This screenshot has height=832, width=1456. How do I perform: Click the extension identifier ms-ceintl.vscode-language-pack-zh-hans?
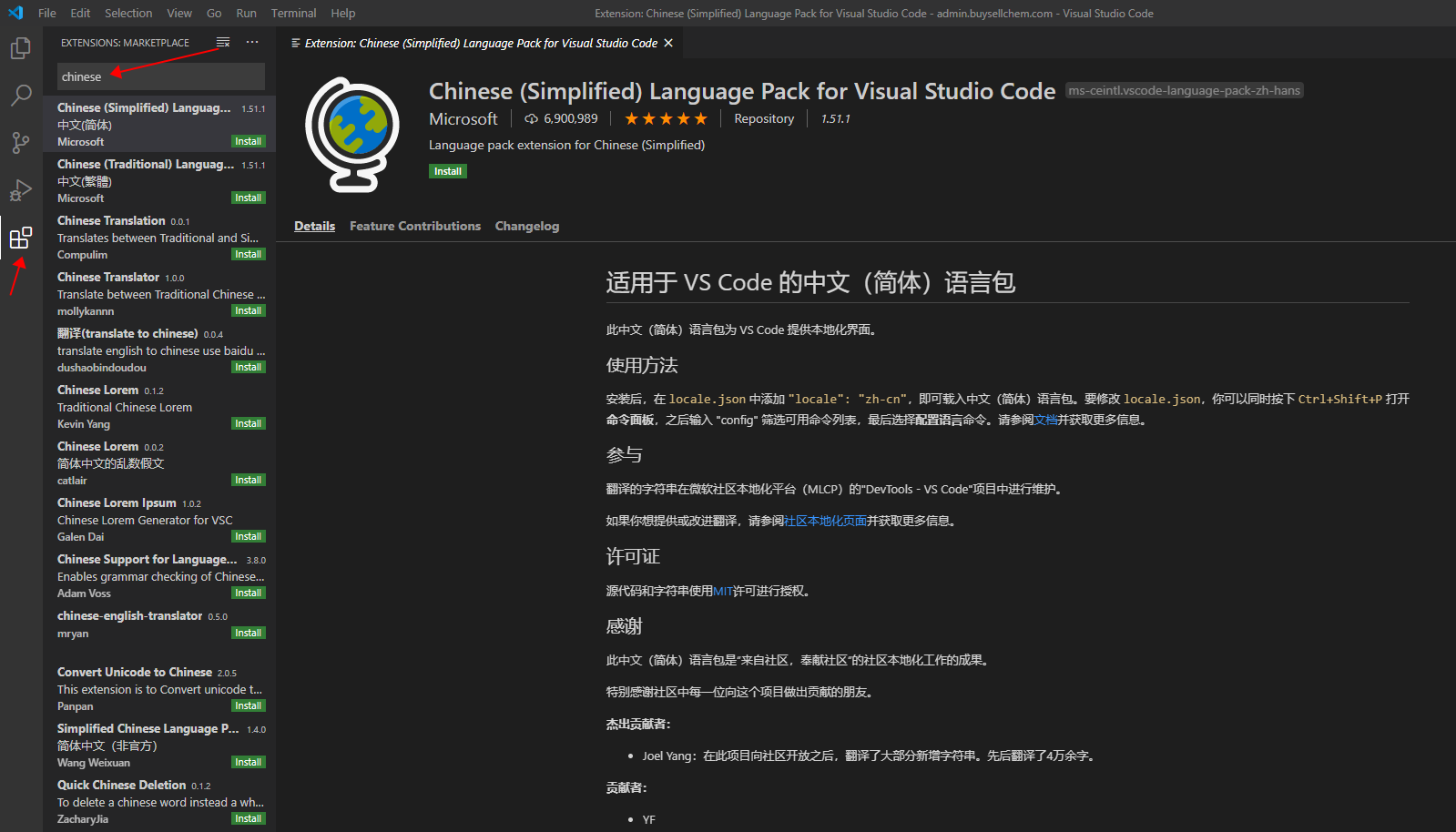point(1184,90)
